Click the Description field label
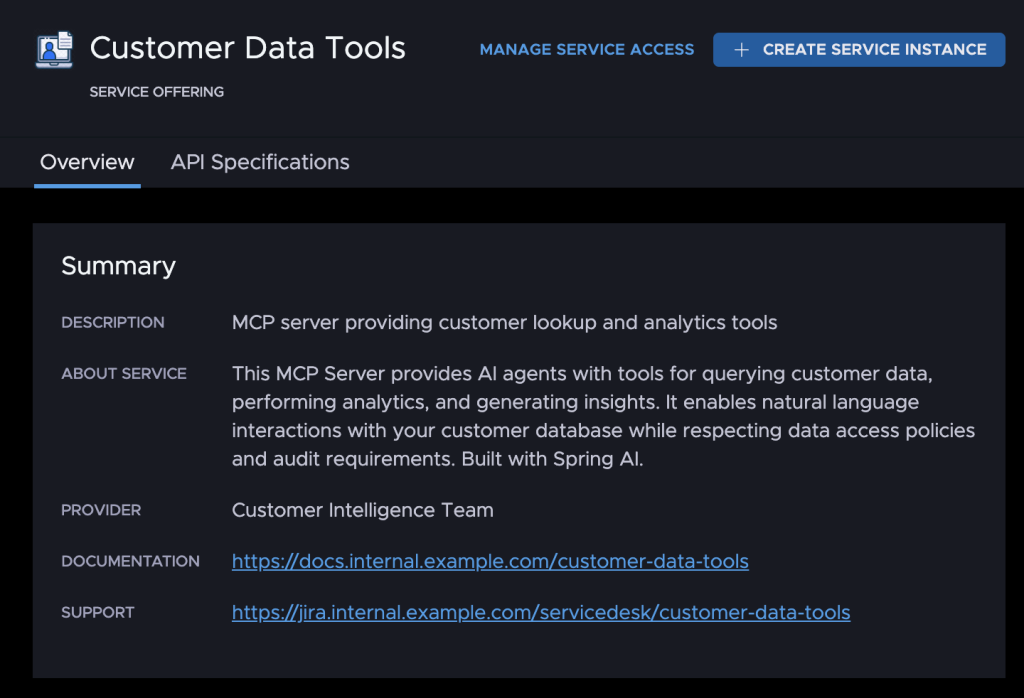Viewport: 1024px width, 698px height. (113, 322)
